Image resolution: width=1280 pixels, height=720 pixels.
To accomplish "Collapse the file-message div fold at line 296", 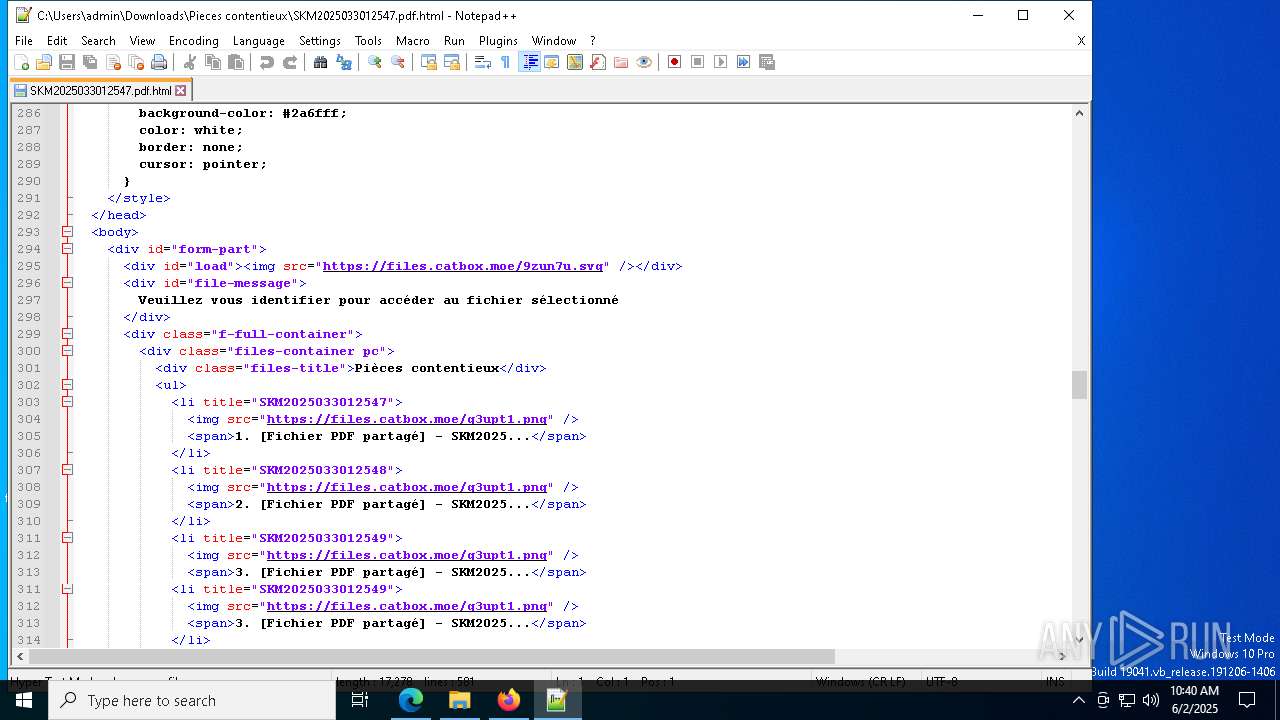I will tap(68, 283).
